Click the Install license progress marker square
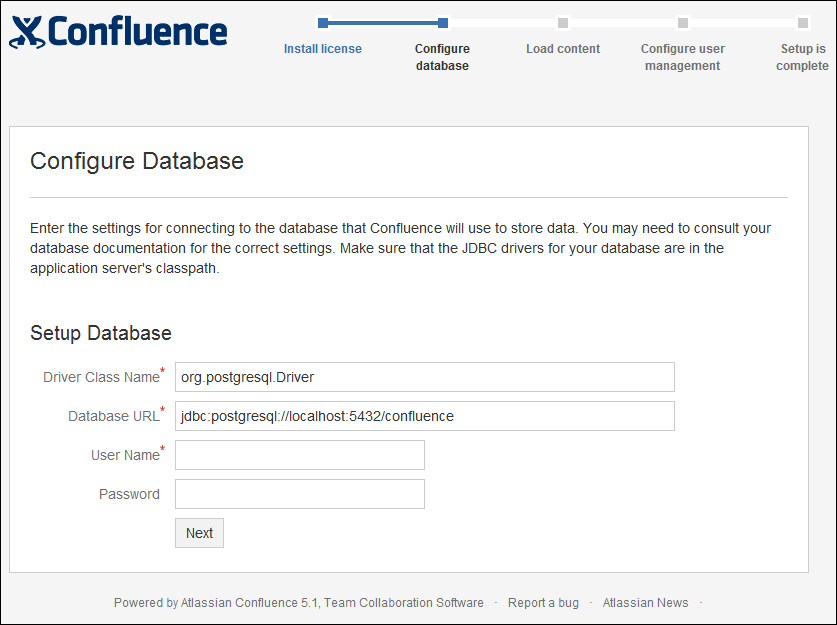Viewport: 837px width, 625px height. coord(322,22)
